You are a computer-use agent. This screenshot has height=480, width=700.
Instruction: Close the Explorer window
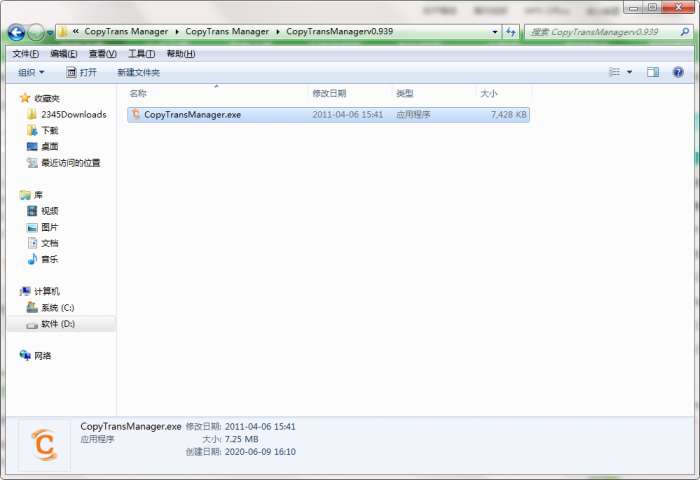[x=679, y=8]
